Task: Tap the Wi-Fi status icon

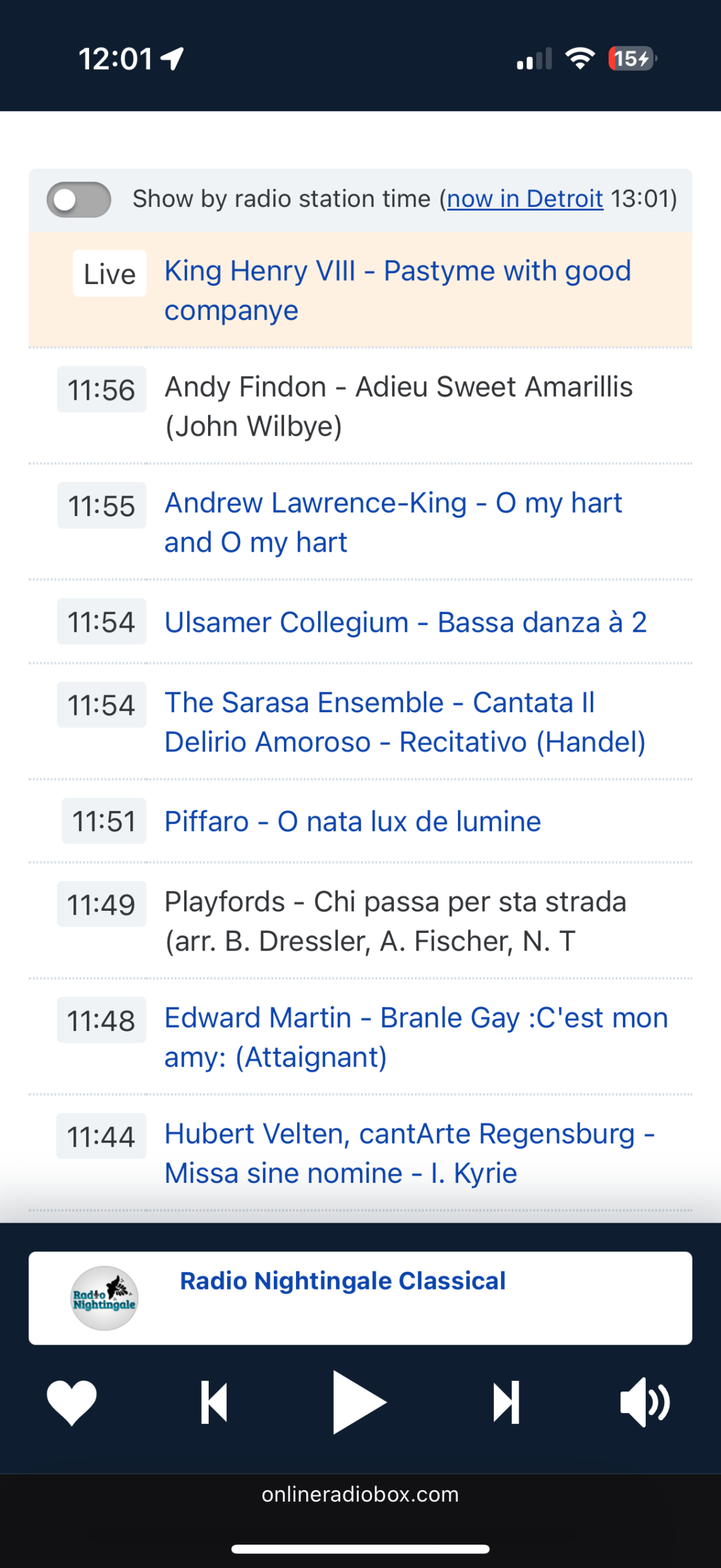Action: (x=580, y=59)
